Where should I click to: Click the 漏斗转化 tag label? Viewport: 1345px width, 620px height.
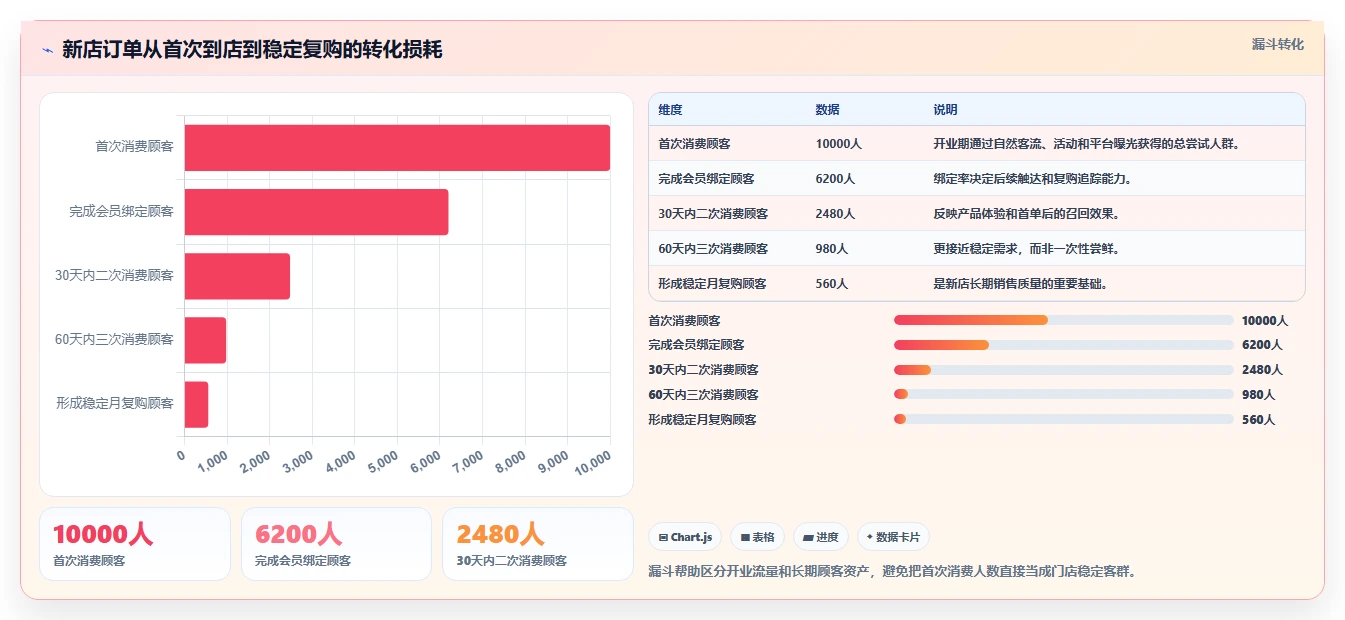point(1277,44)
